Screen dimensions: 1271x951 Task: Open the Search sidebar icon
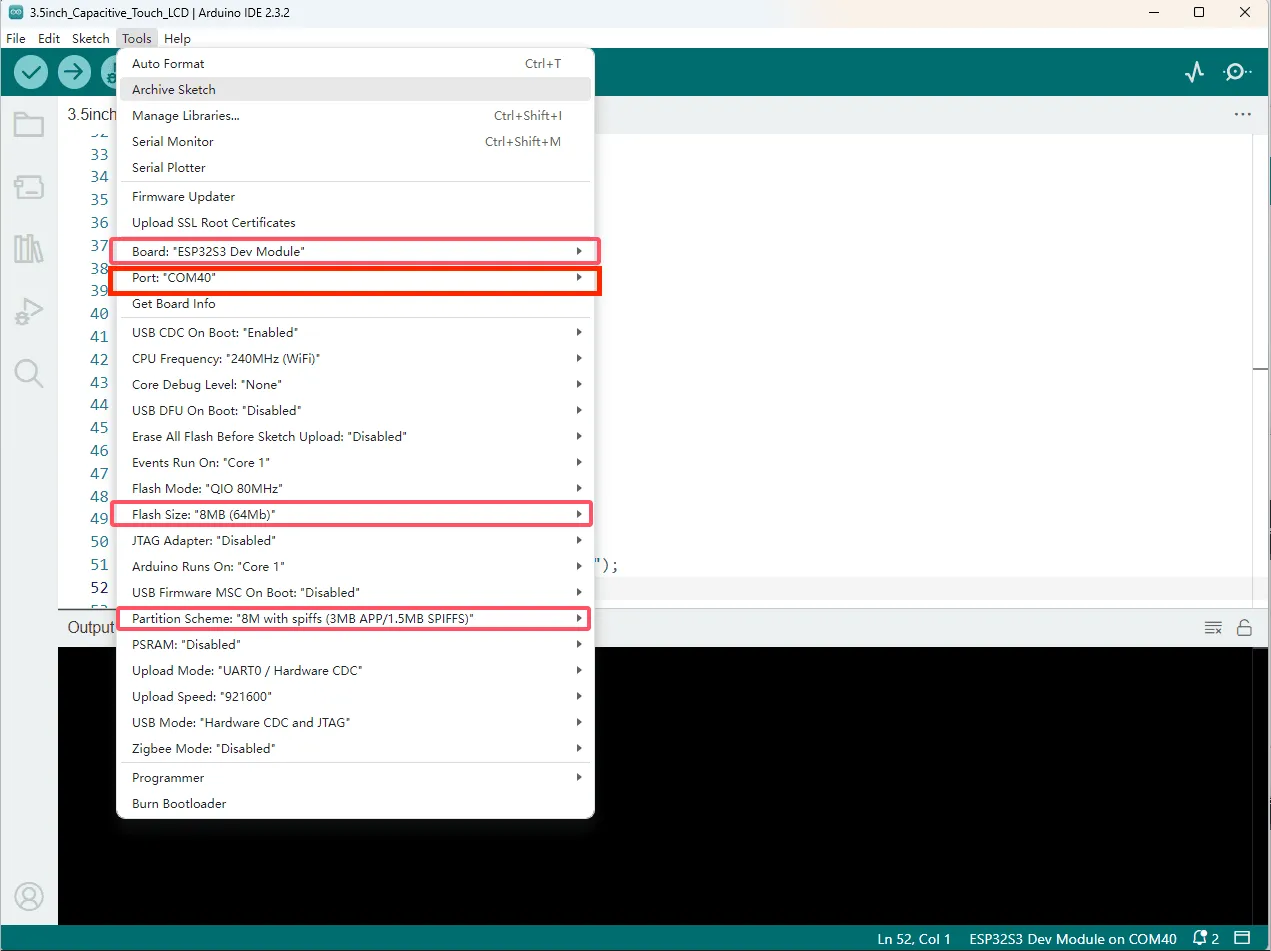(x=29, y=374)
